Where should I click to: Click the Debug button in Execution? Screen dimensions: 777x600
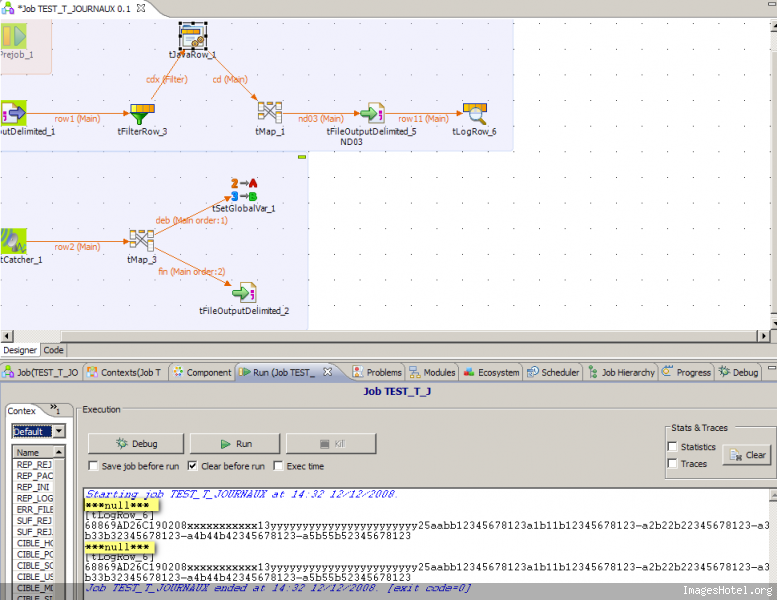[135, 443]
